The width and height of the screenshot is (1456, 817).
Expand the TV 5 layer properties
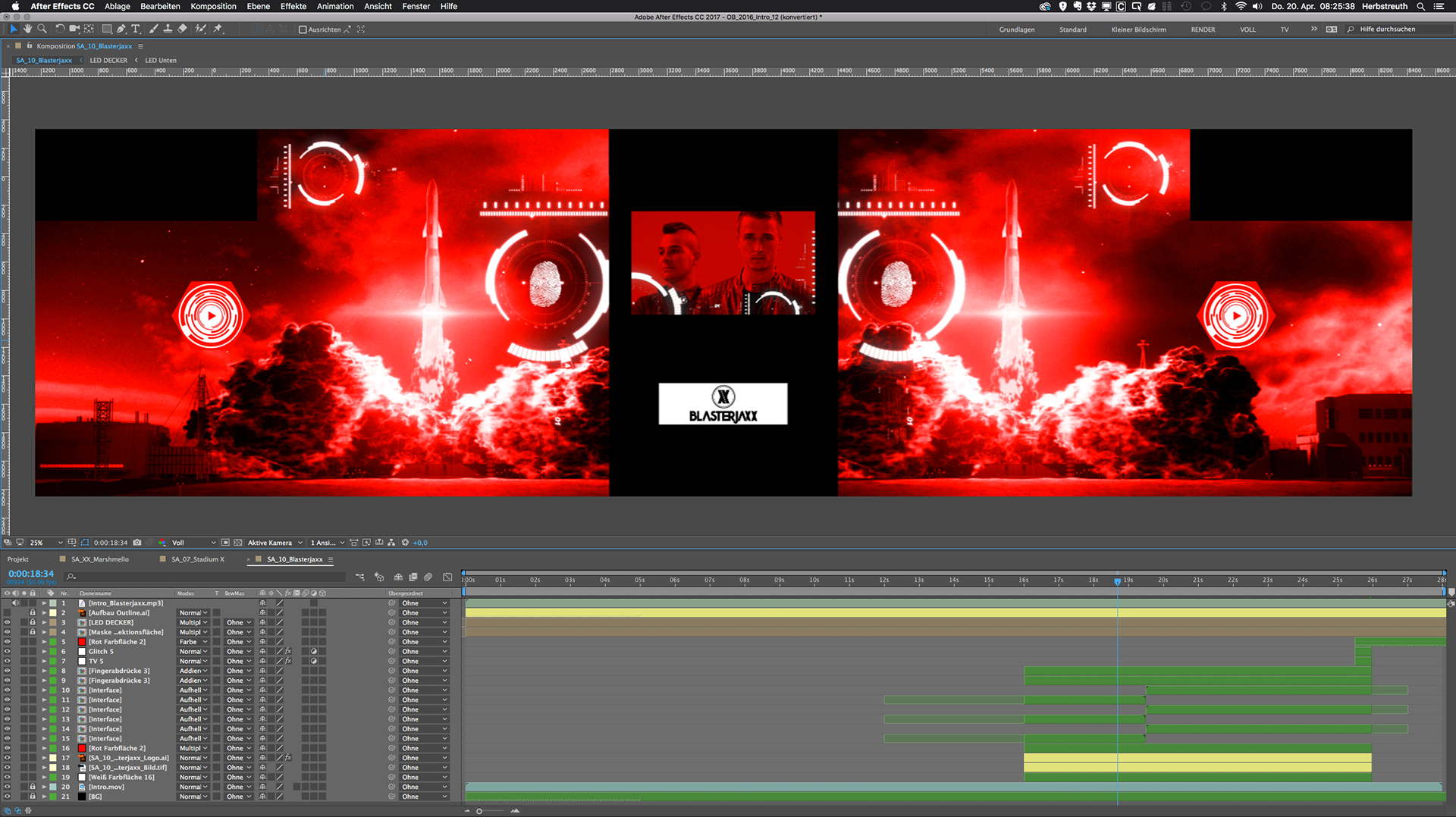tap(44, 661)
